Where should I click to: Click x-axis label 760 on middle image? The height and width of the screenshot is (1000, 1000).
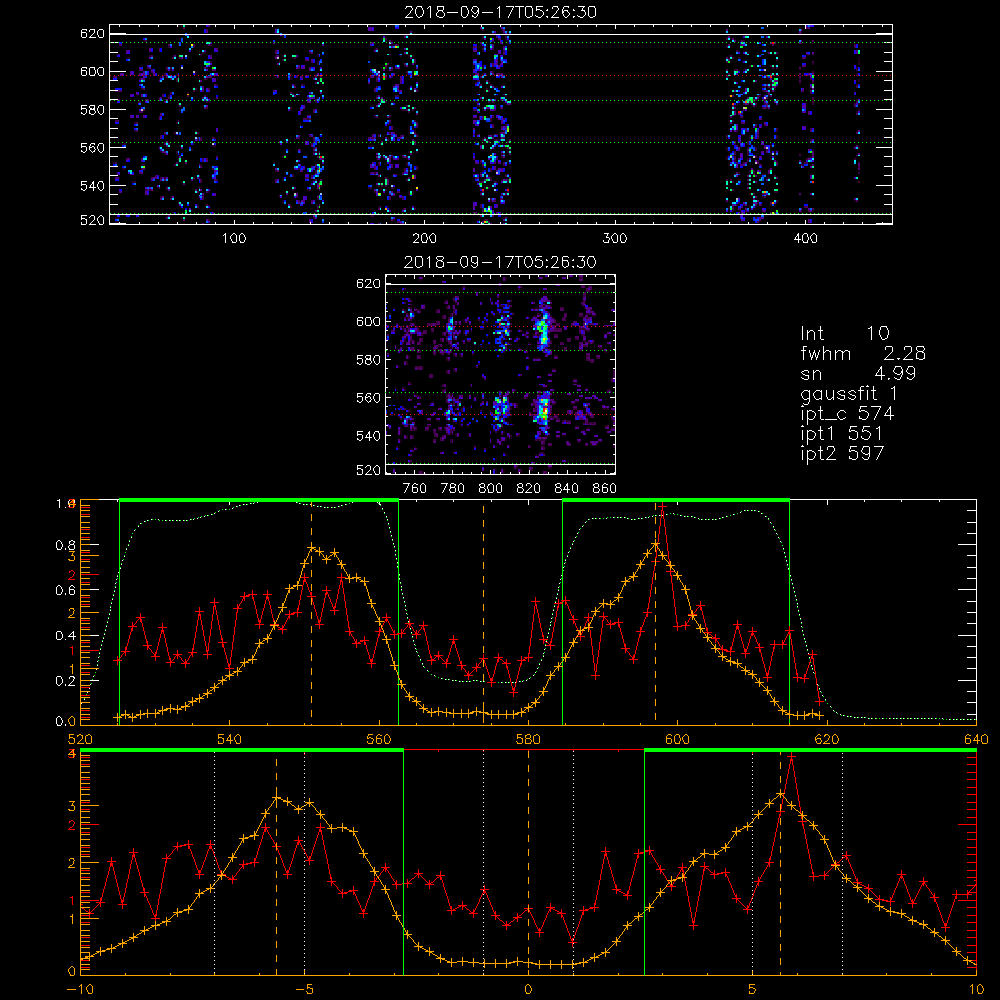415,489
